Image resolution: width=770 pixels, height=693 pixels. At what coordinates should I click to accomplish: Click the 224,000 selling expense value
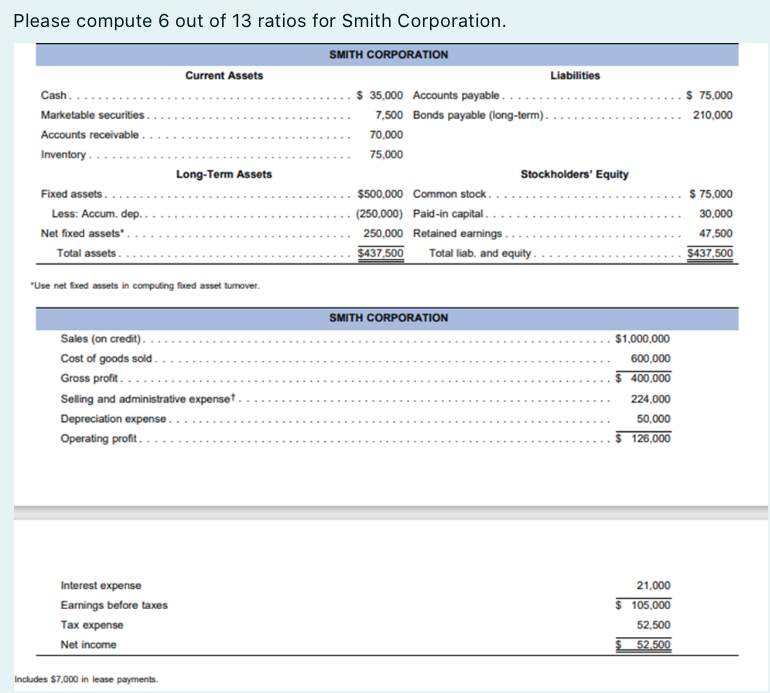pos(650,399)
